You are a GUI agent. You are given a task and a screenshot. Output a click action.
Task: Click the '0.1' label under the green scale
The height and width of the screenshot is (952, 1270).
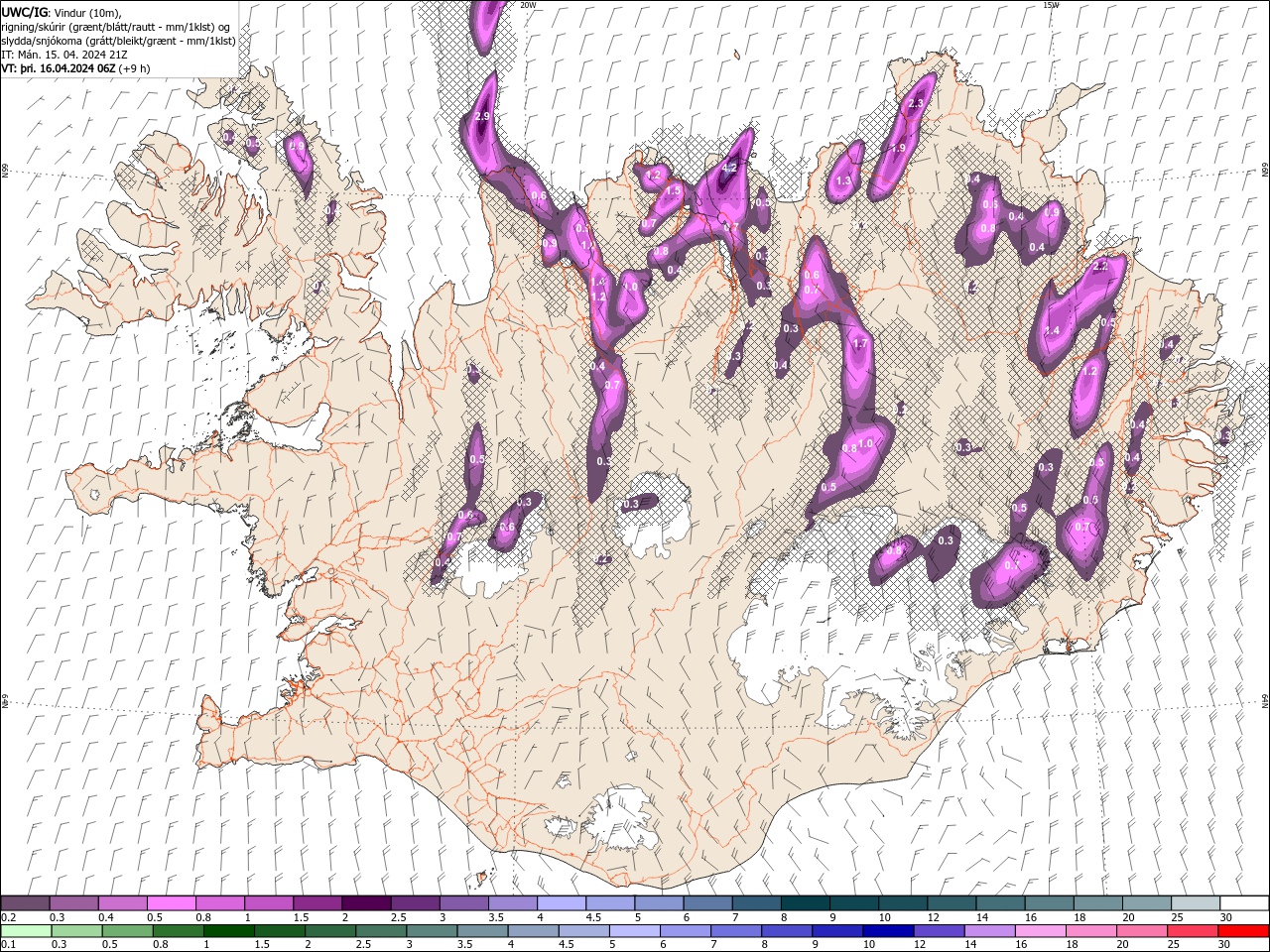[8, 945]
